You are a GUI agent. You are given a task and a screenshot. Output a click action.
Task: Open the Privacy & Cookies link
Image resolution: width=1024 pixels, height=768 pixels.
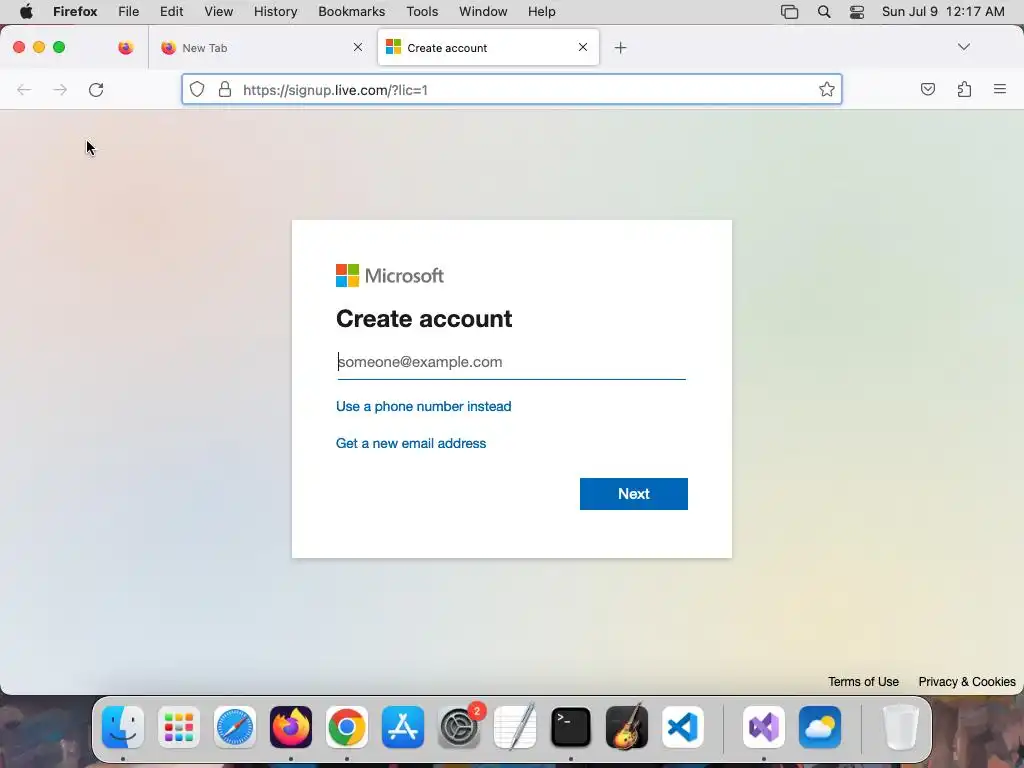pyautogui.click(x=967, y=682)
